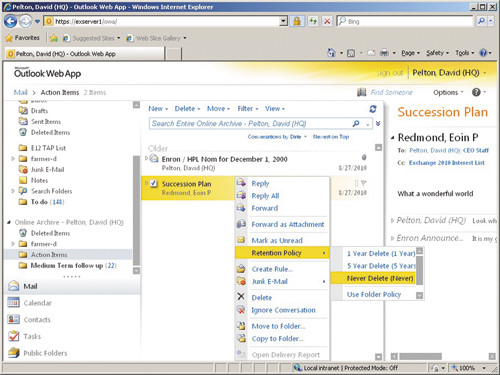Viewport: 500px width, 375px height.
Task: Open Favorites star button
Action: tap(23, 38)
